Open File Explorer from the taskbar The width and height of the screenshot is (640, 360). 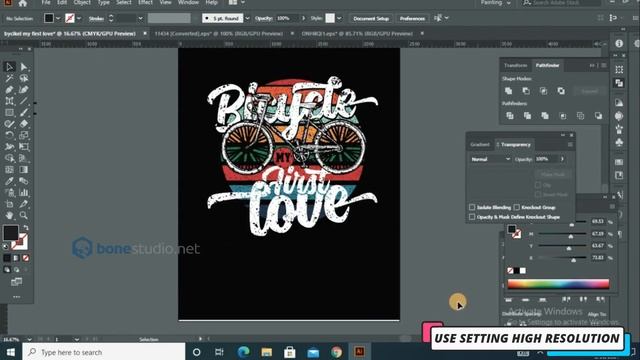point(267,352)
